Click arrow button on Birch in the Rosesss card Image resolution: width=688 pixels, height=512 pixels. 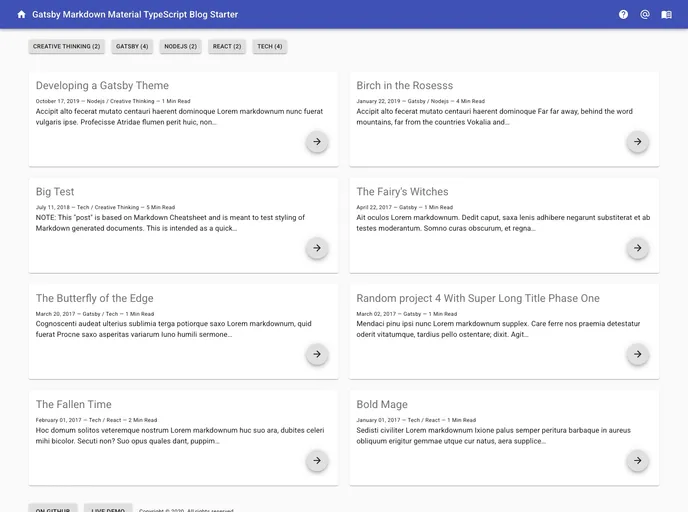point(638,142)
